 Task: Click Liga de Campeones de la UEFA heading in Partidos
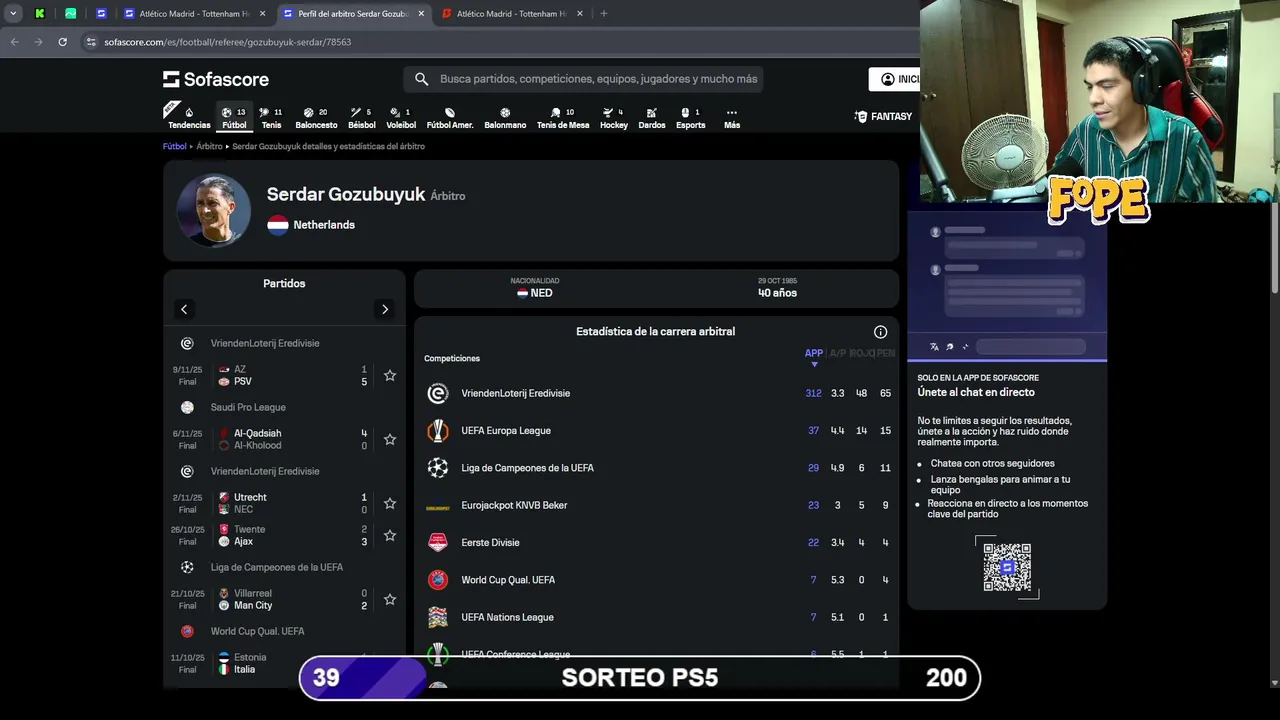(x=277, y=567)
